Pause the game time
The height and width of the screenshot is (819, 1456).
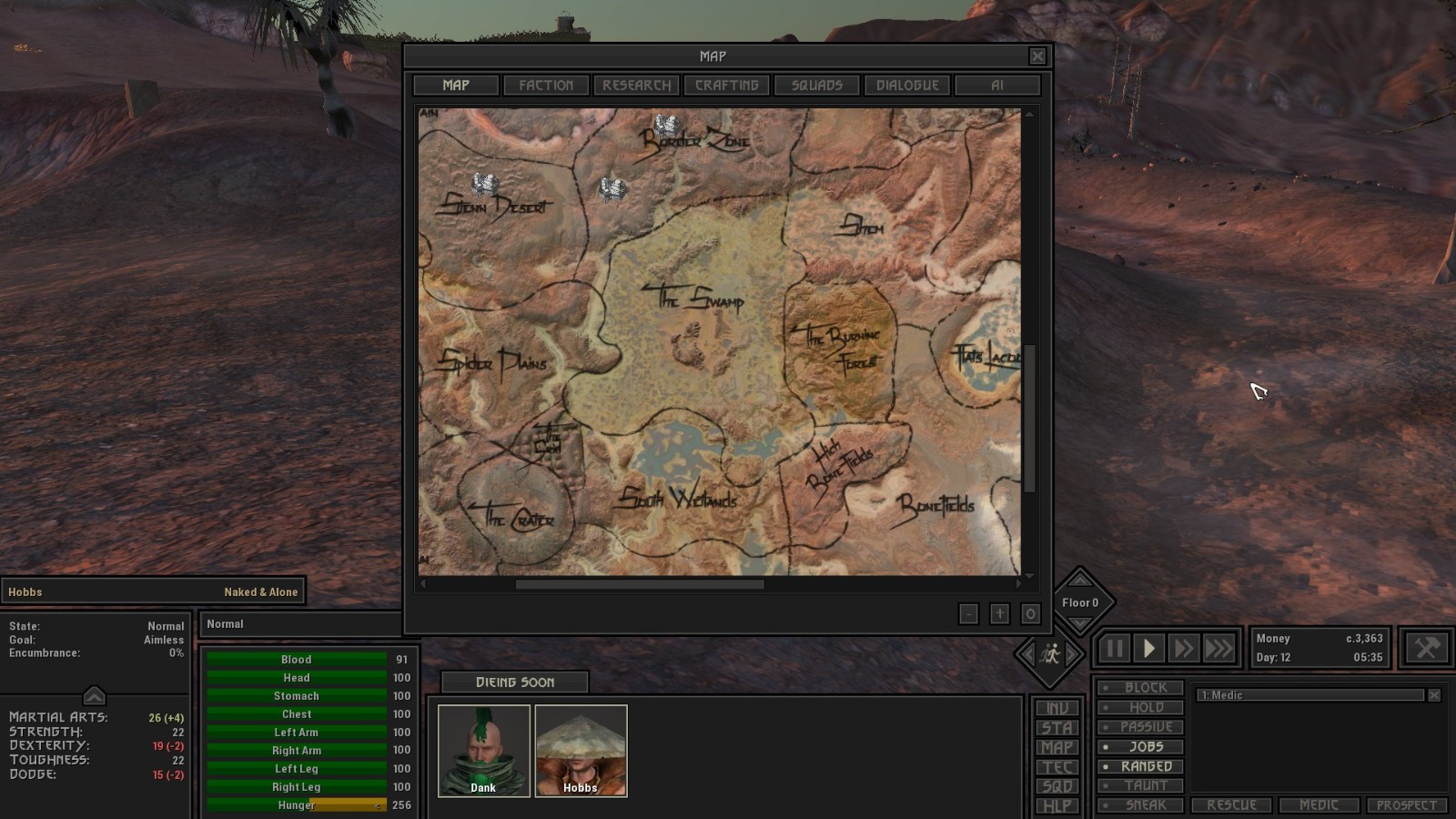1114,649
